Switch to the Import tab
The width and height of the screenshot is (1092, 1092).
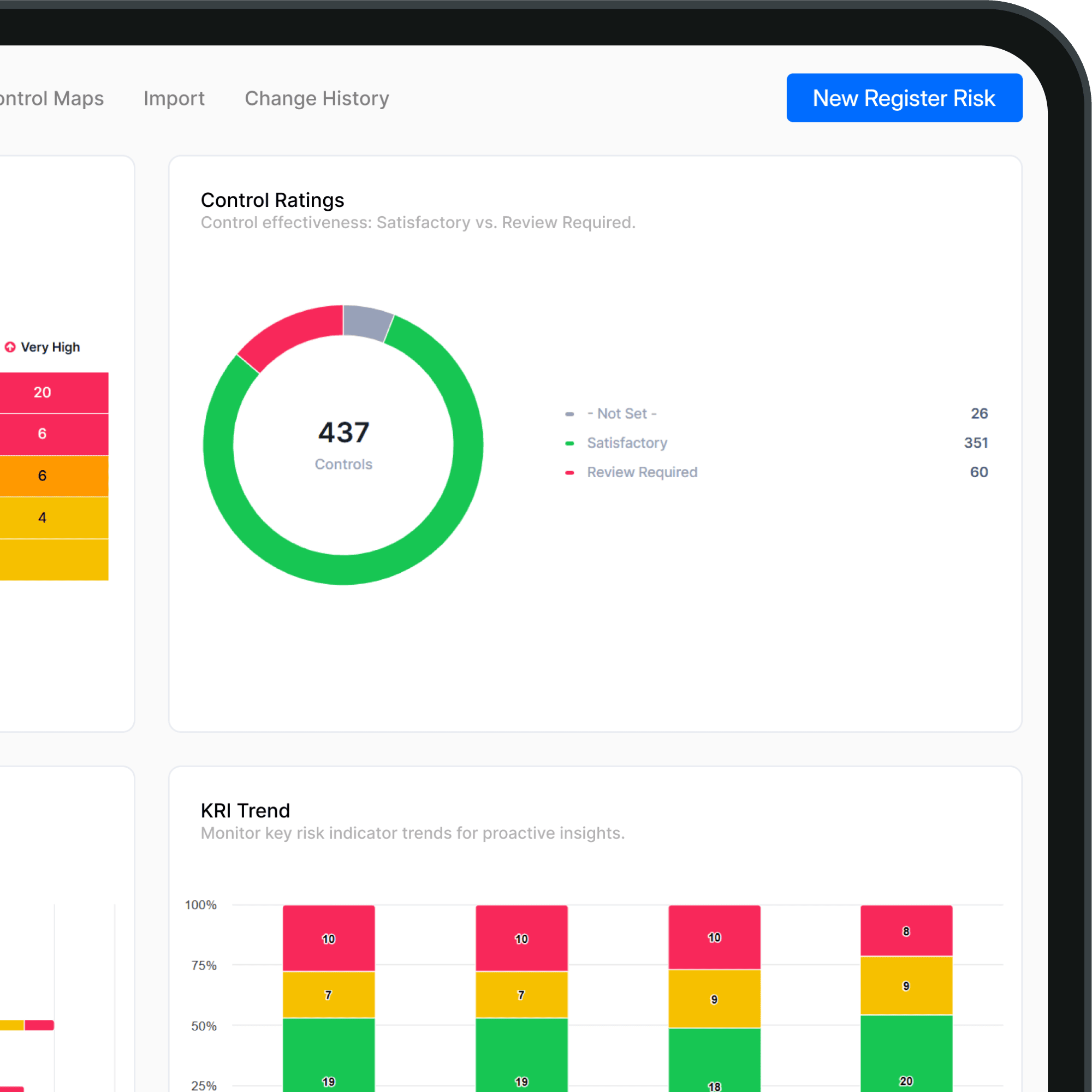click(174, 98)
